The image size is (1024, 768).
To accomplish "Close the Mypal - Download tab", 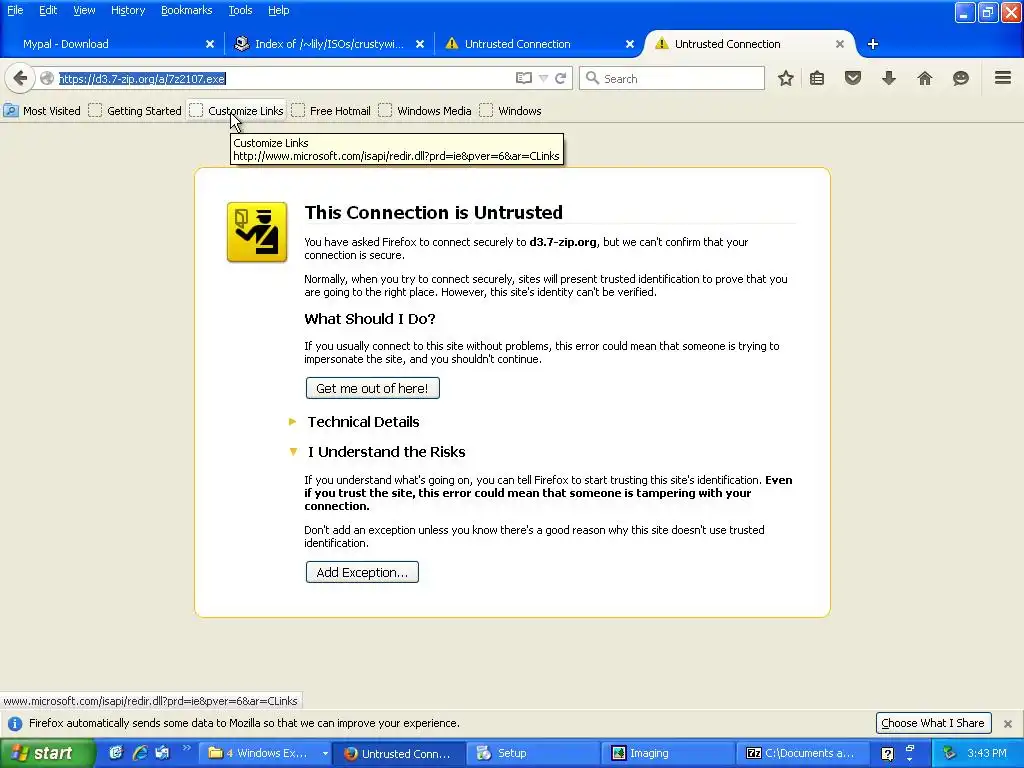I will tap(210, 44).
